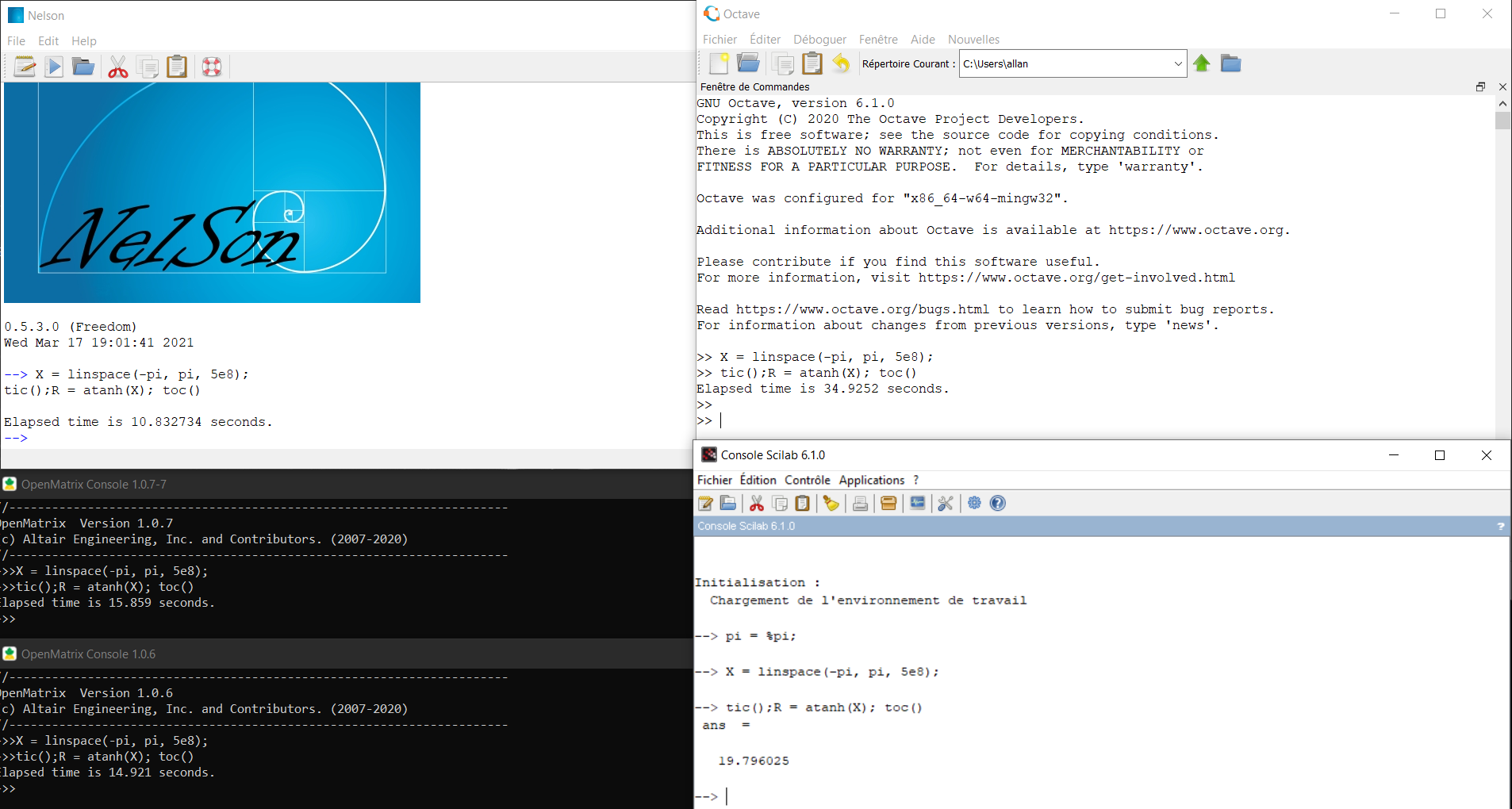This screenshot has width=1512, height=809.
Task: Open a file via Octave folder icon
Action: (x=748, y=63)
